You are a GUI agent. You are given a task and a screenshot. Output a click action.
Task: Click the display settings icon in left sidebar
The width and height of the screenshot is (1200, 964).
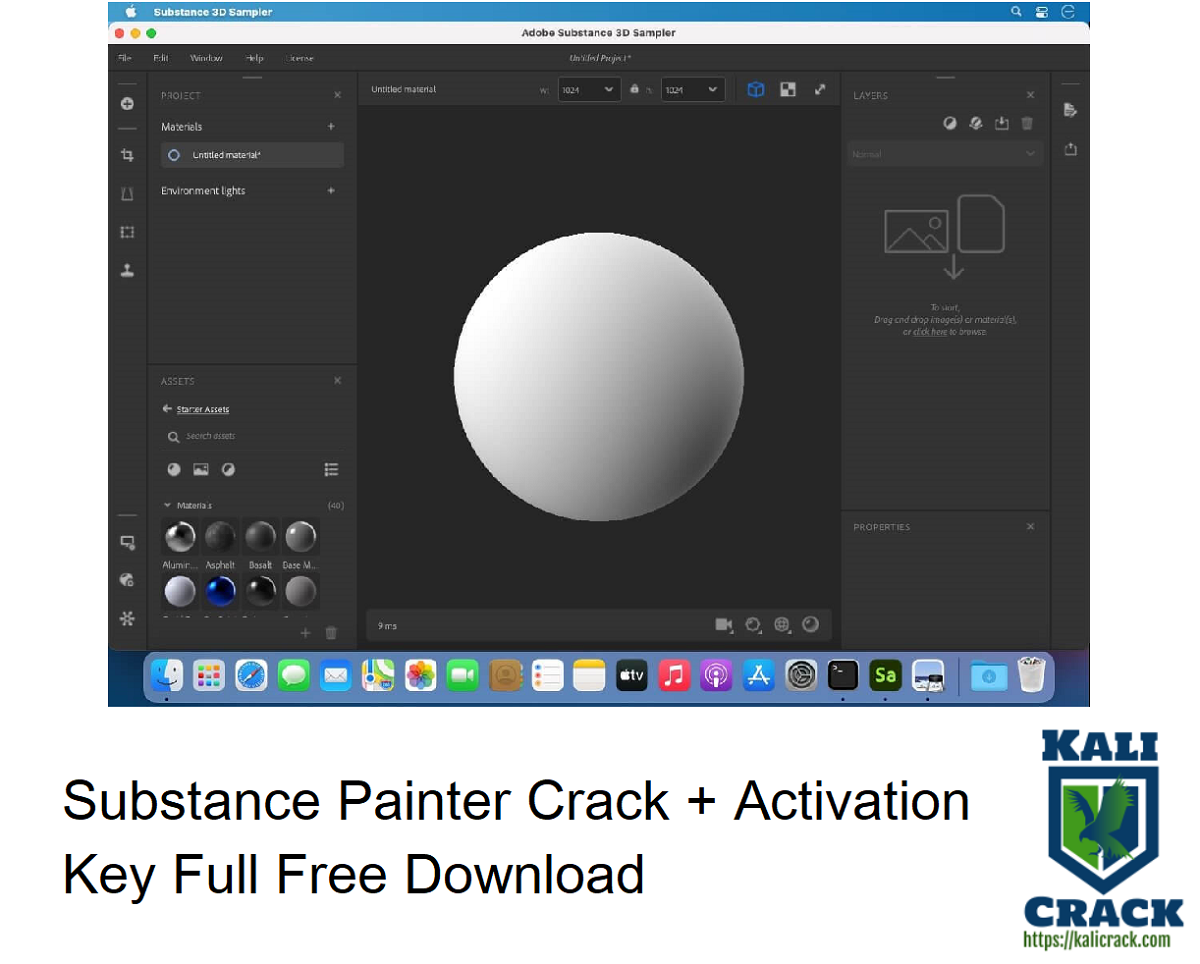(x=127, y=542)
